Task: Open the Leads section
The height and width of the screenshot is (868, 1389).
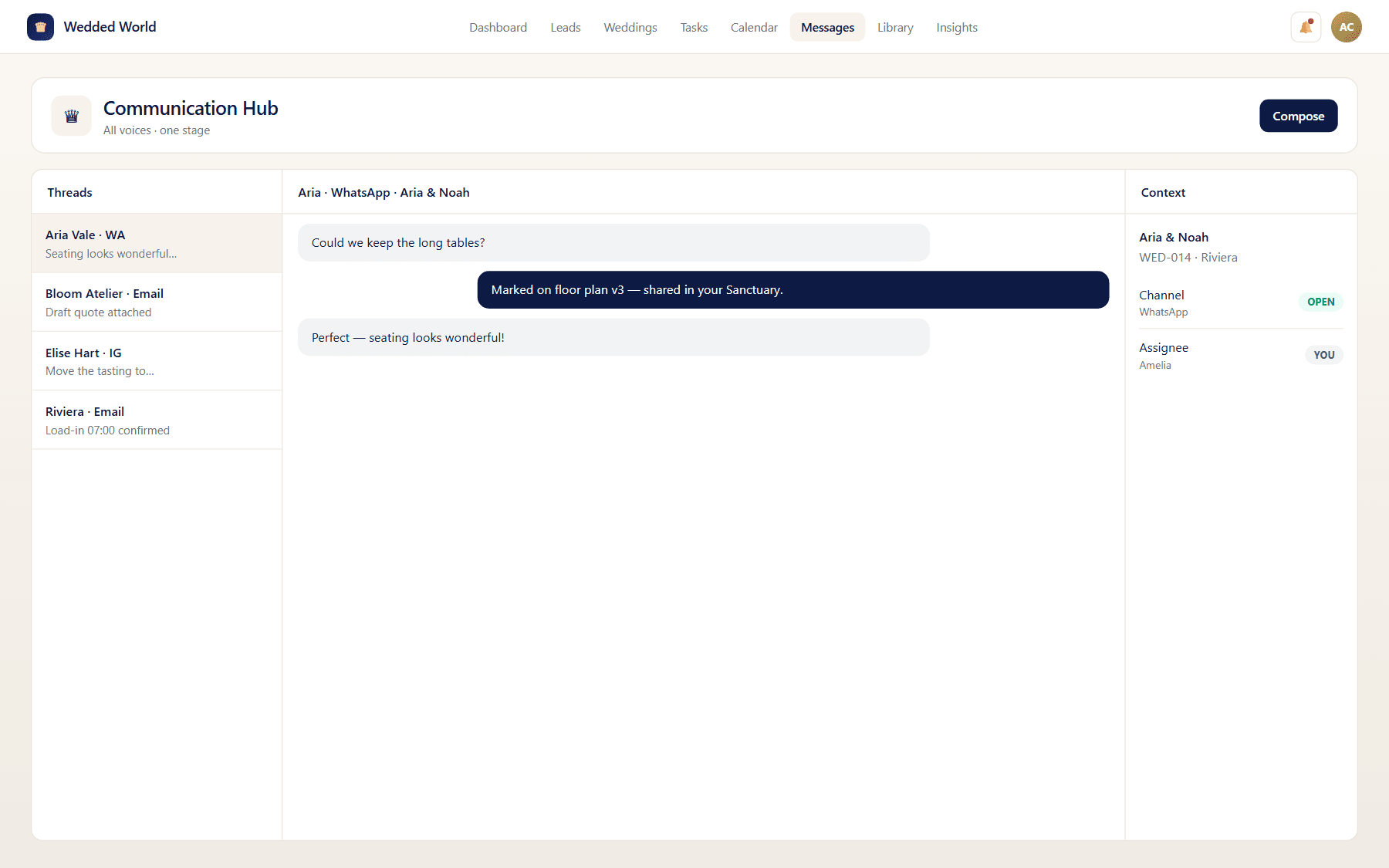Action: click(566, 27)
